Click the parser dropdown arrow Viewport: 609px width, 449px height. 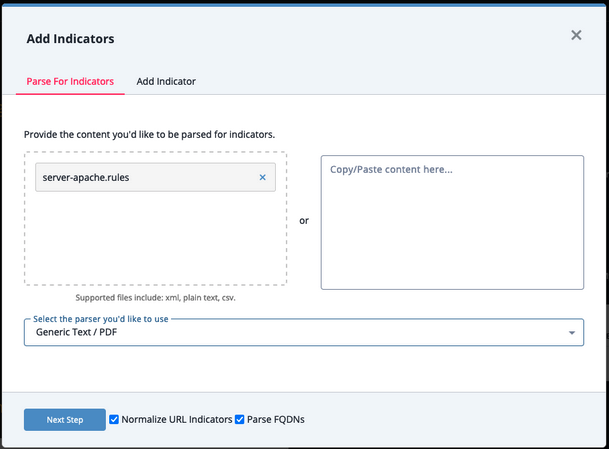pyautogui.click(x=572, y=333)
